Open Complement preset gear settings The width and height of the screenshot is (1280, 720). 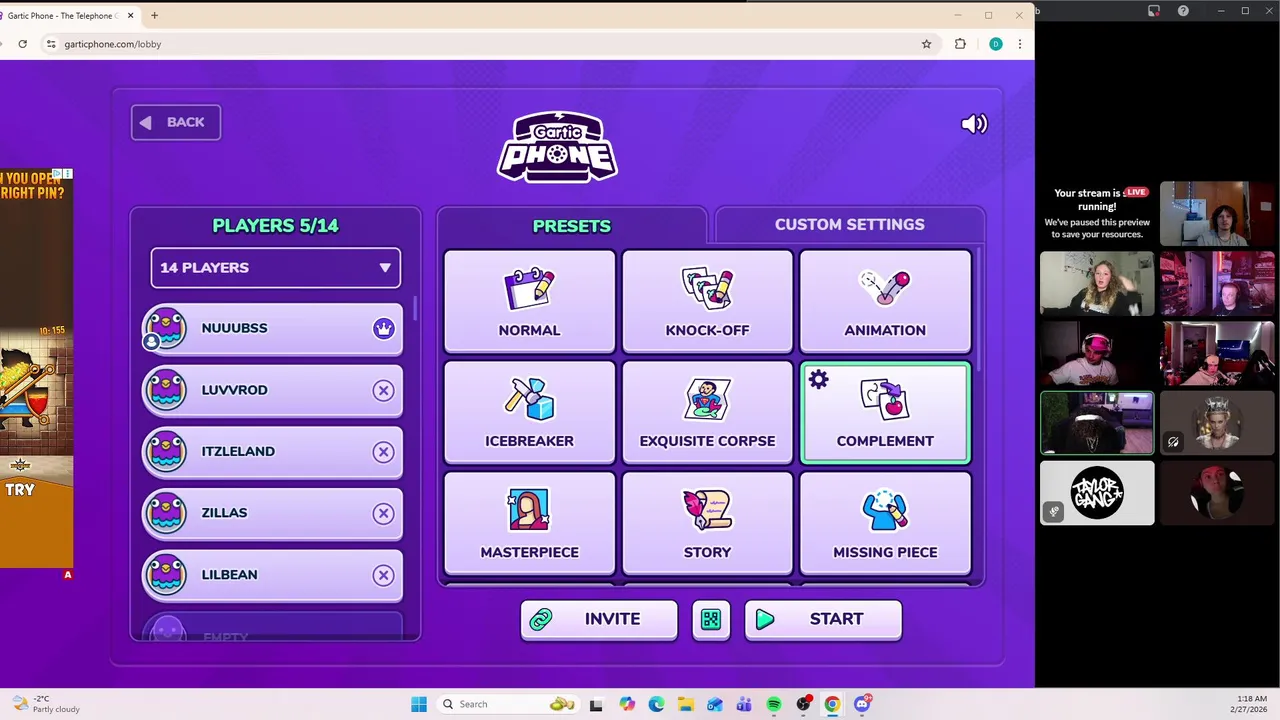click(819, 380)
